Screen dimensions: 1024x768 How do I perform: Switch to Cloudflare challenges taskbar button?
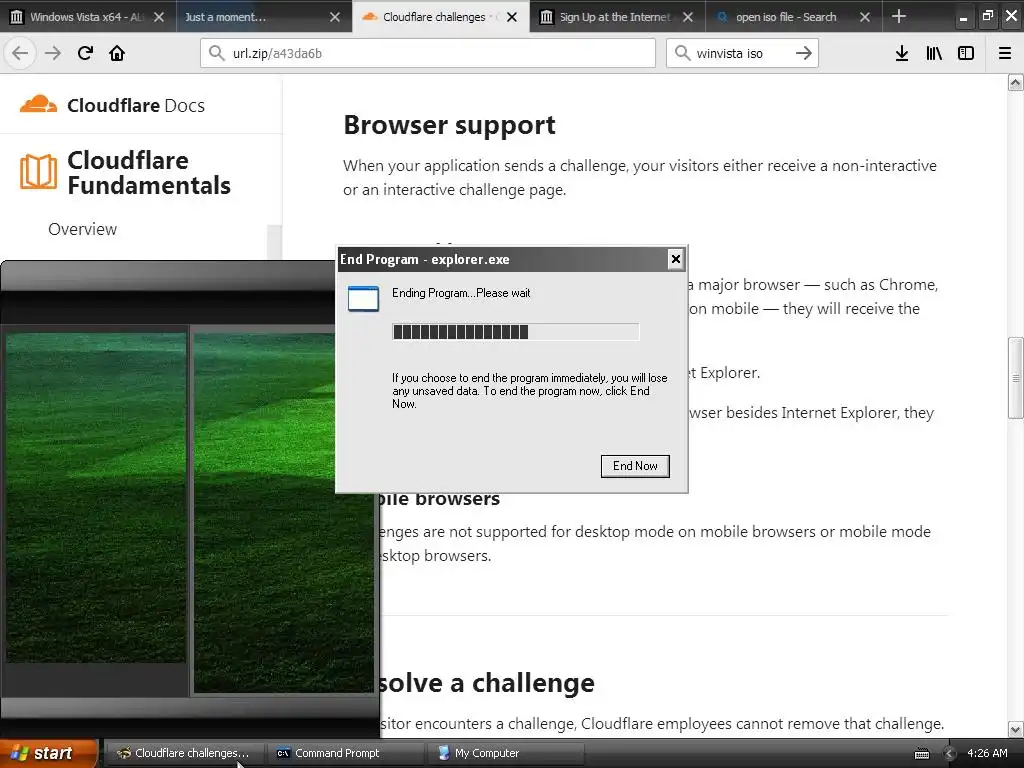click(184, 753)
